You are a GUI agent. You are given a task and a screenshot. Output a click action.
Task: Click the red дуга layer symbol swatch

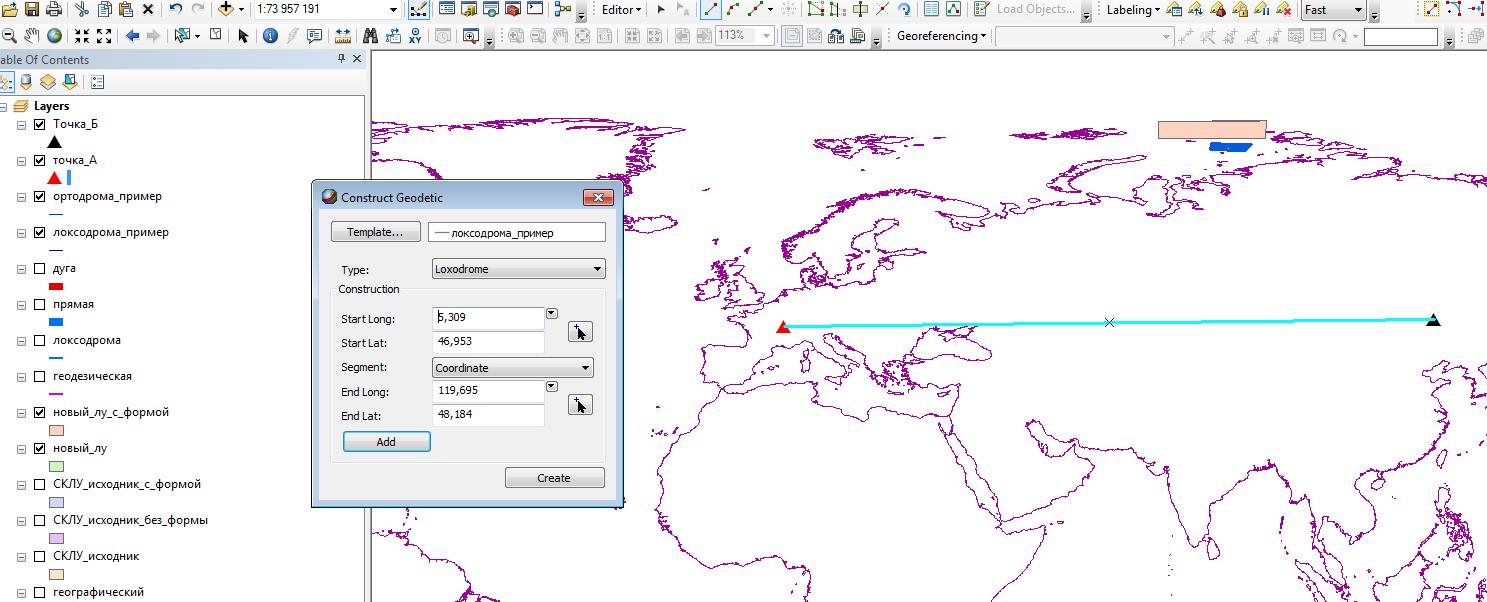(x=56, y=287)
